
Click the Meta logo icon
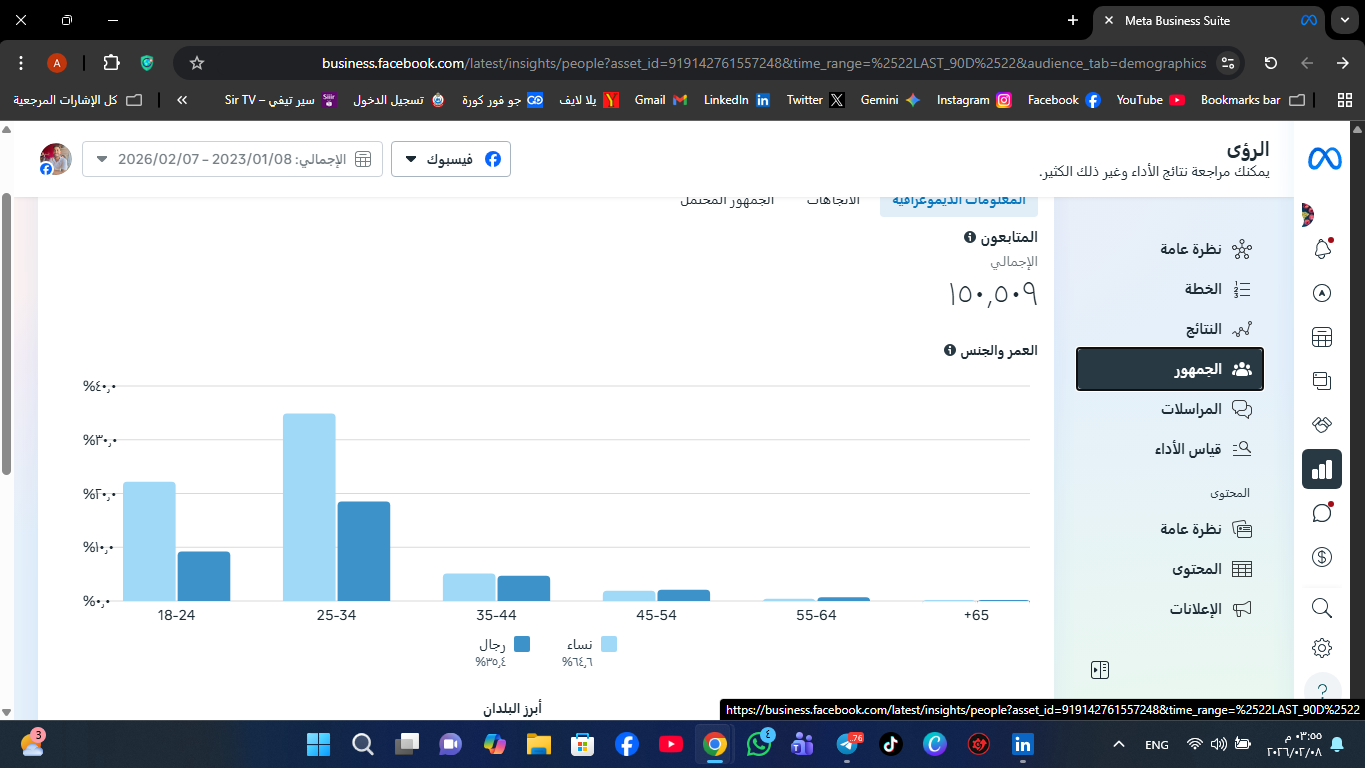click(1324, 158)
